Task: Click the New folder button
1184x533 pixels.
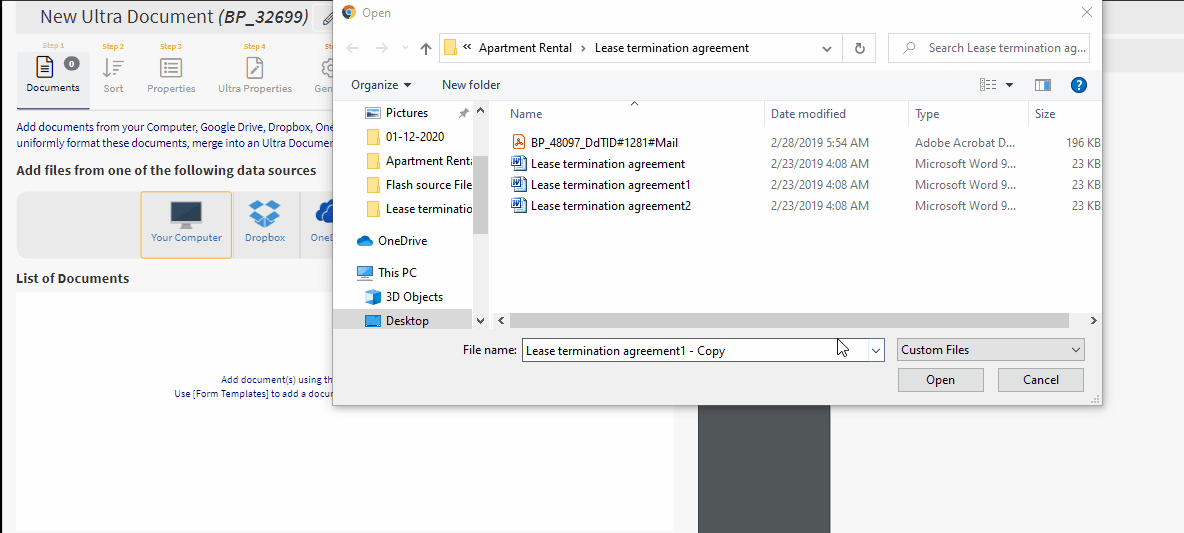Action: click(x=471, y=85)
